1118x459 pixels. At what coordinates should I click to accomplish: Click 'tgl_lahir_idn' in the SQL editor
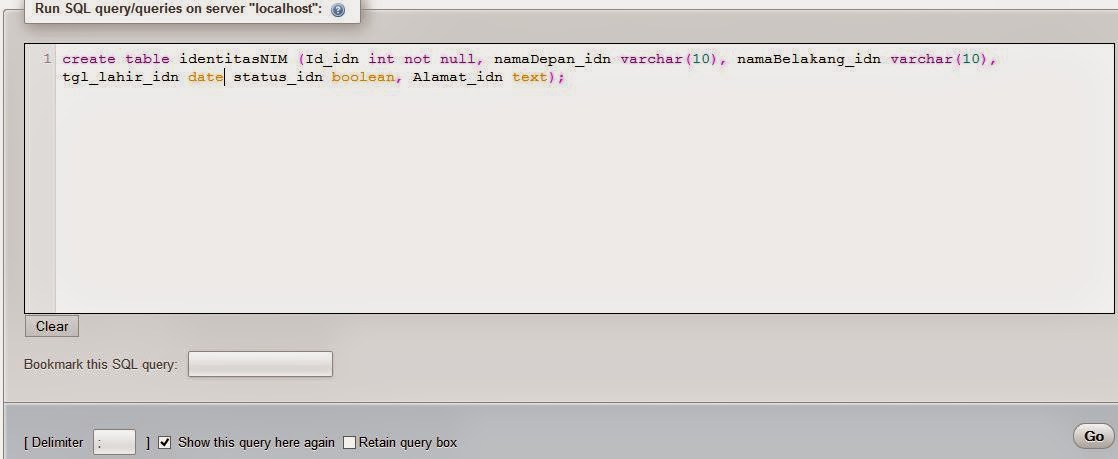tap(121, 78)
